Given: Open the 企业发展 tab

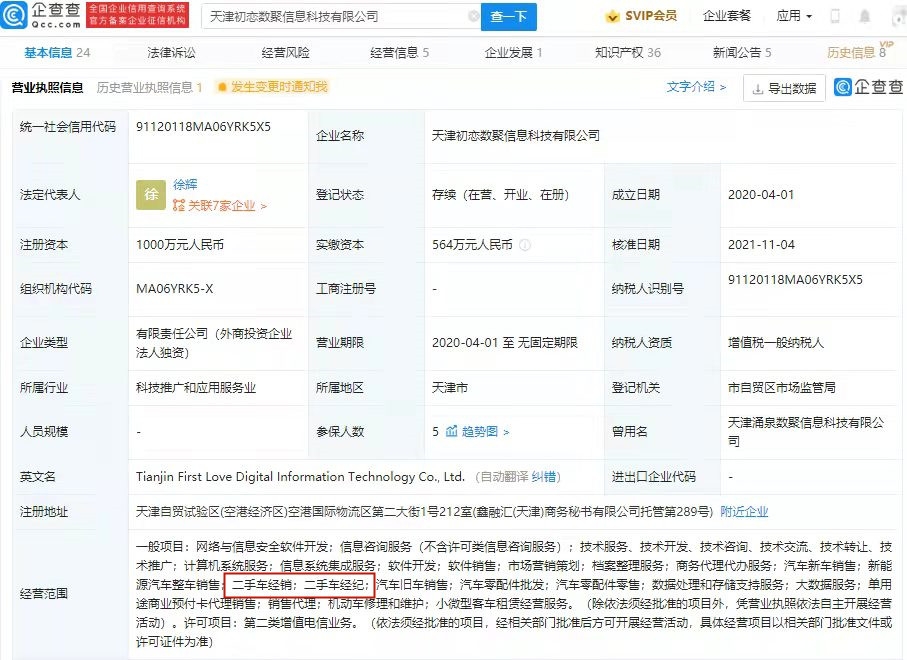Looking at the screenshot, I should click(513, 53).
